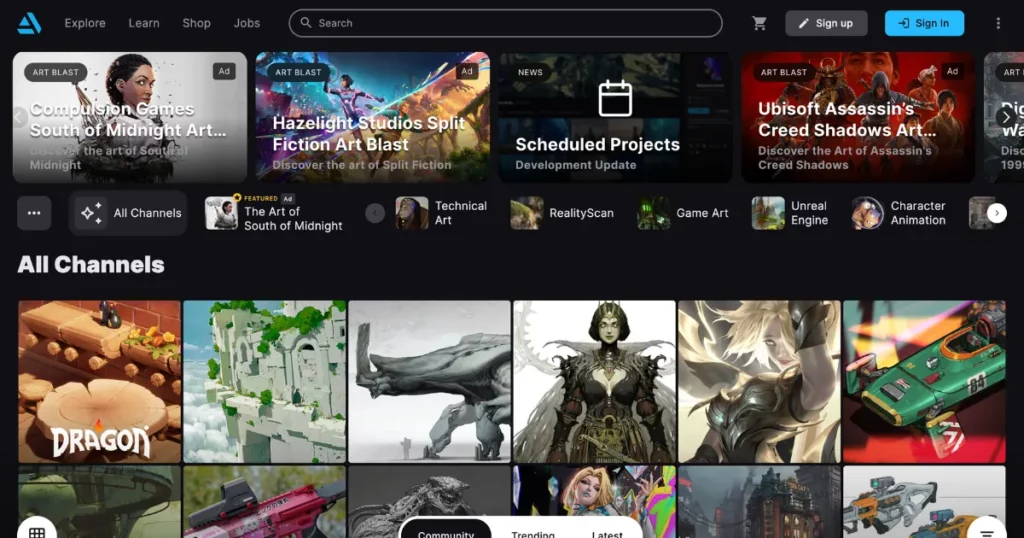Click the three-dots channel options button
Screen dimensions: 1024x538
[34, 213]
